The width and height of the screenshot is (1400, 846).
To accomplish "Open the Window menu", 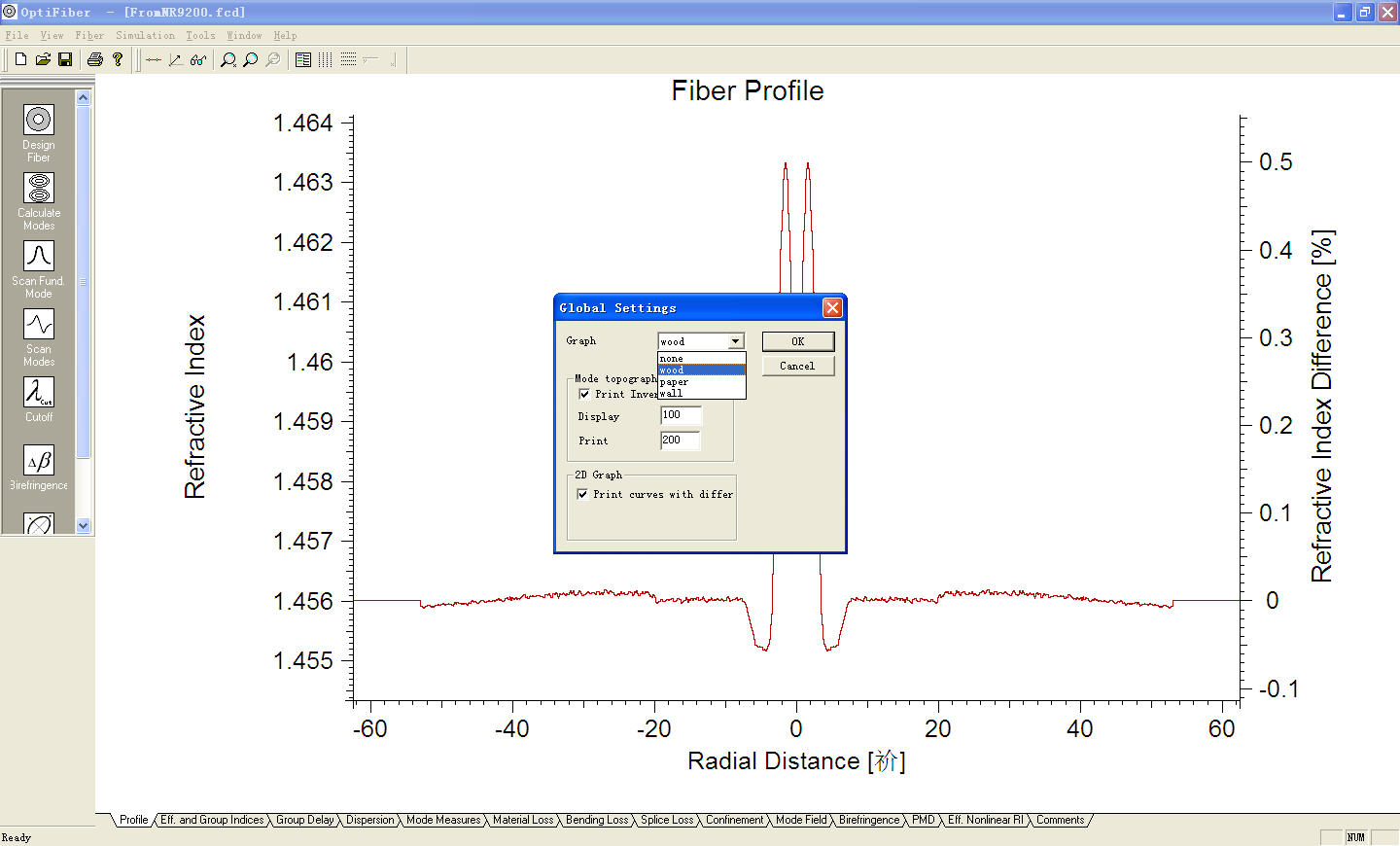I will click(244, 35).
